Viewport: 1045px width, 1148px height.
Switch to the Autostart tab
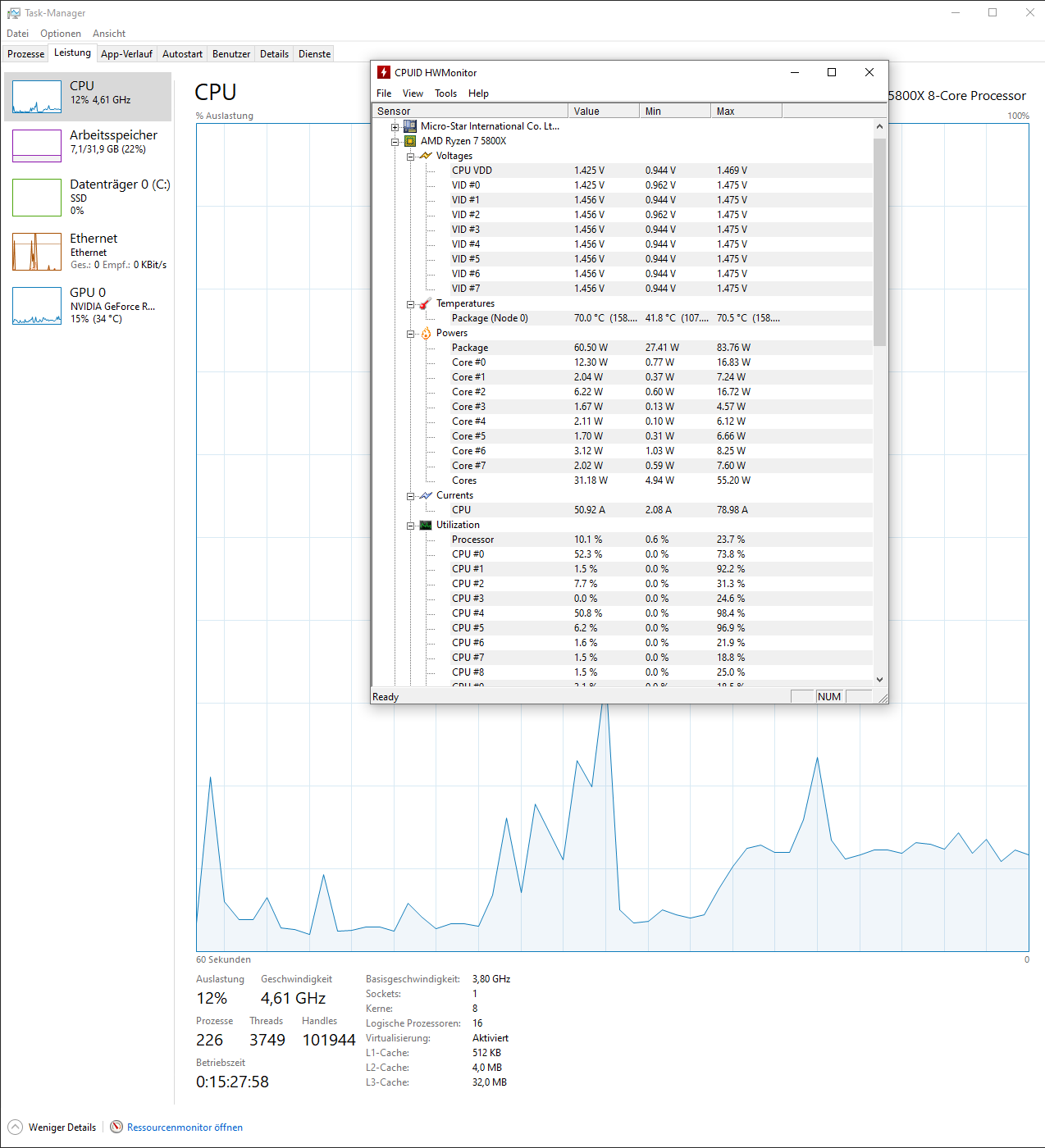click(182, 54)
